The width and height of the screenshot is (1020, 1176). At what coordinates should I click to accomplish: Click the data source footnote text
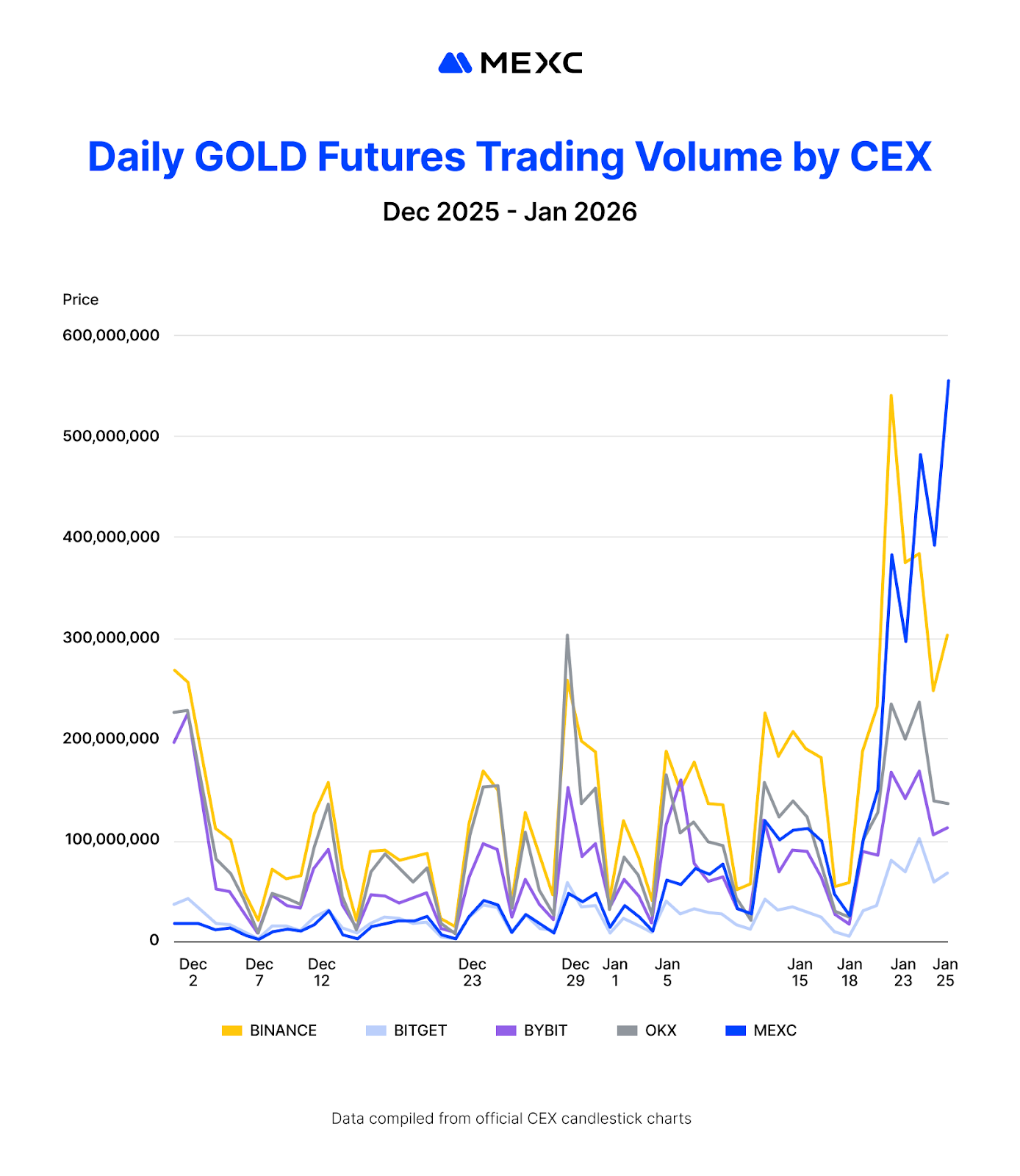point(511,1119)
